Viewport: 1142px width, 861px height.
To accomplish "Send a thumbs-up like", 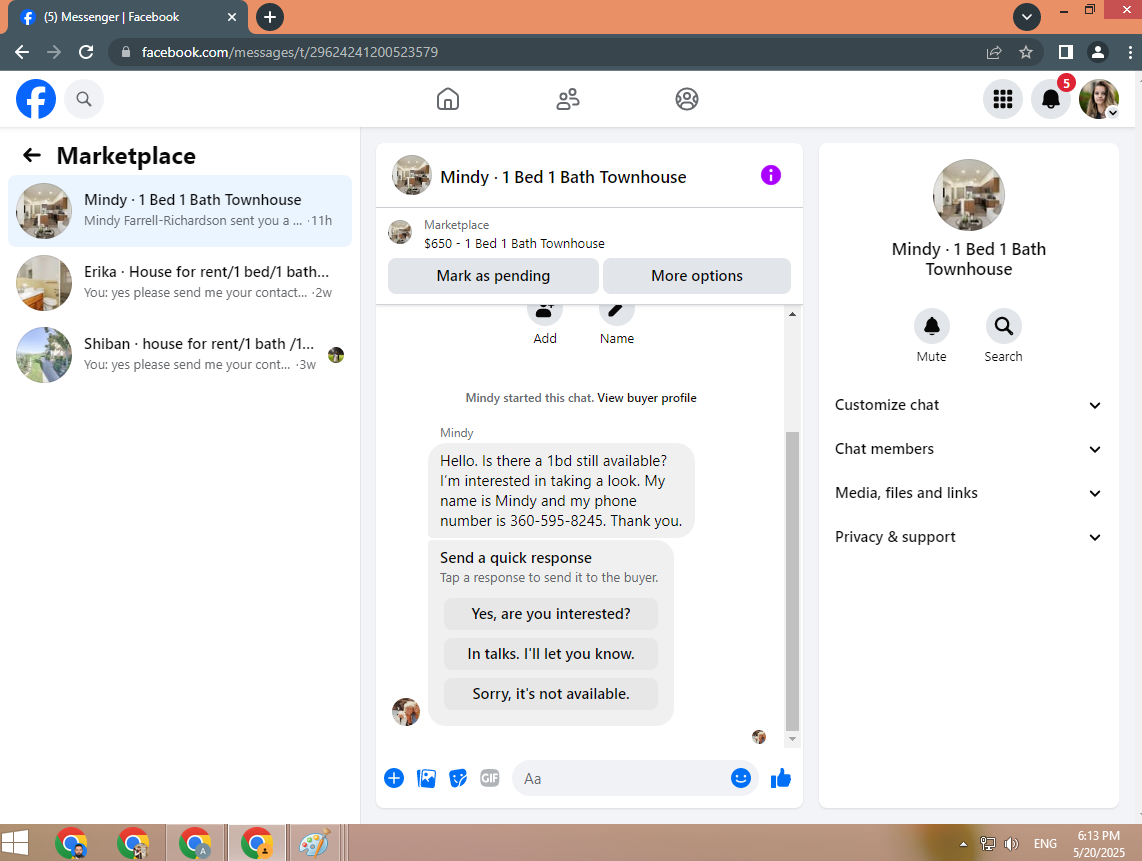I will [x=781, y=778].
